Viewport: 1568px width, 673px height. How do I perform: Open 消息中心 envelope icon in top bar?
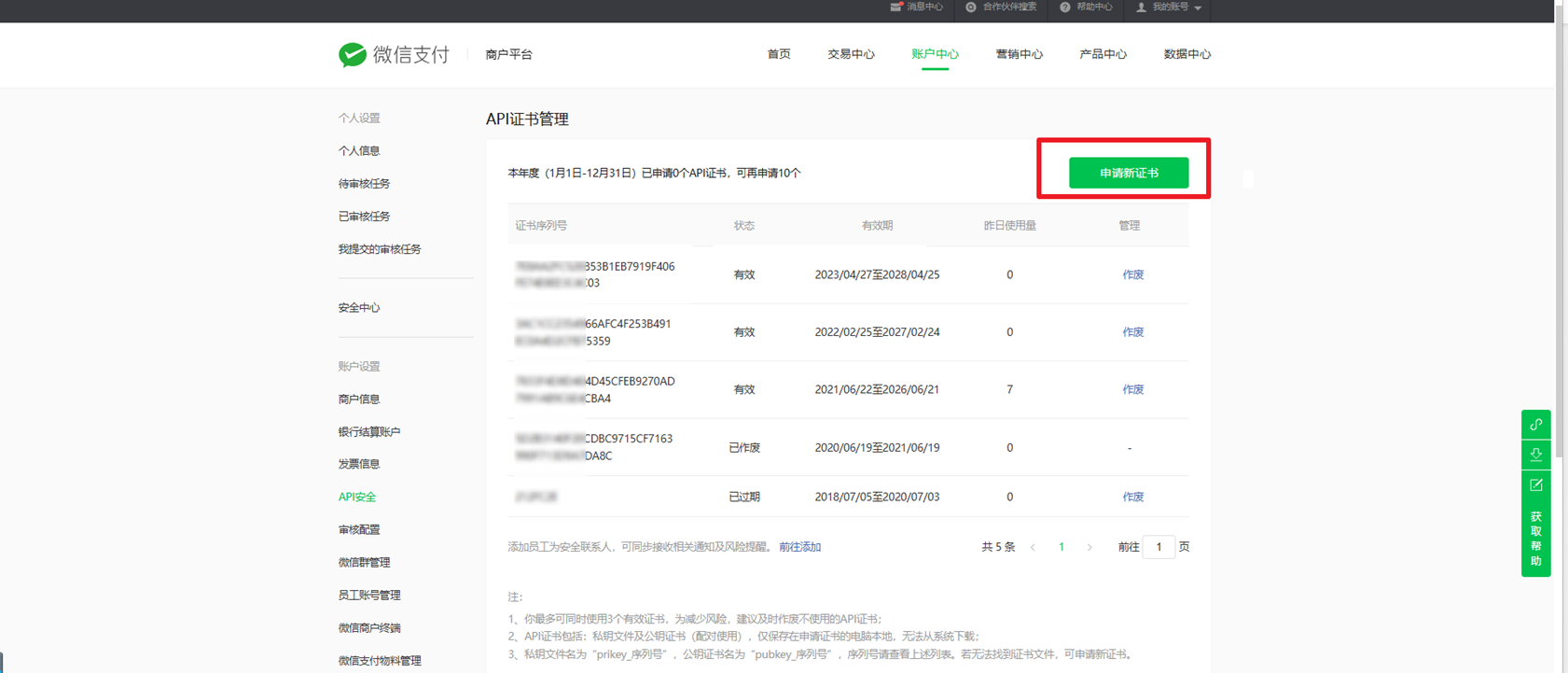tap(896, 7)
